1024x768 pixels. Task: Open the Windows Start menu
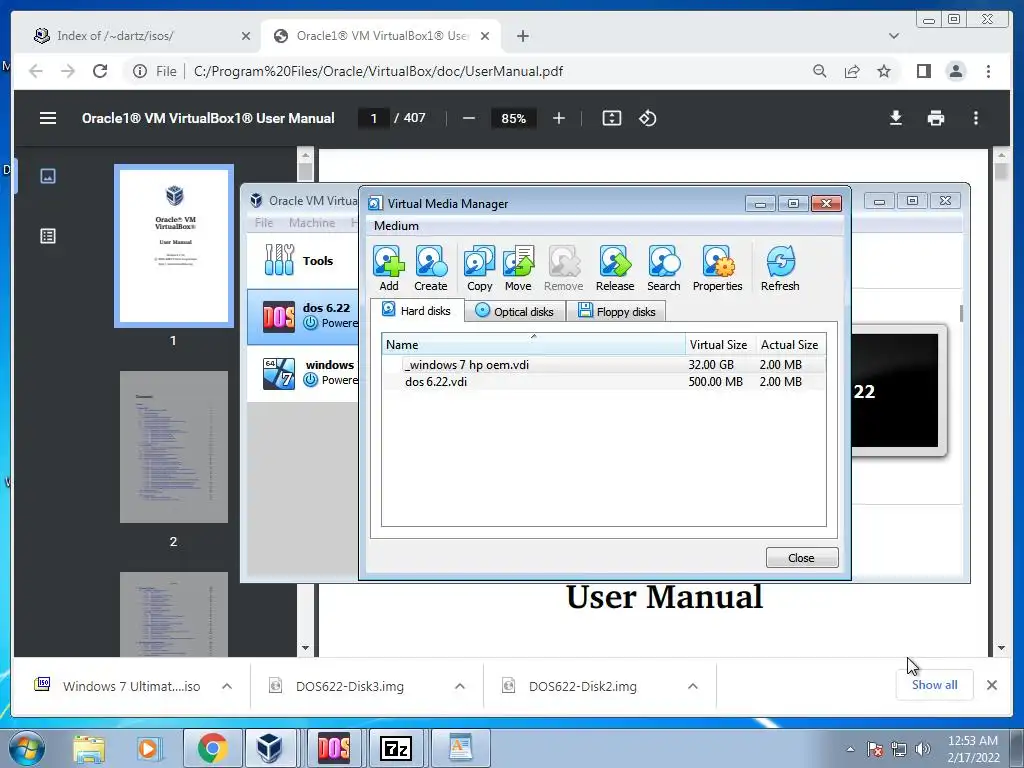26,748
